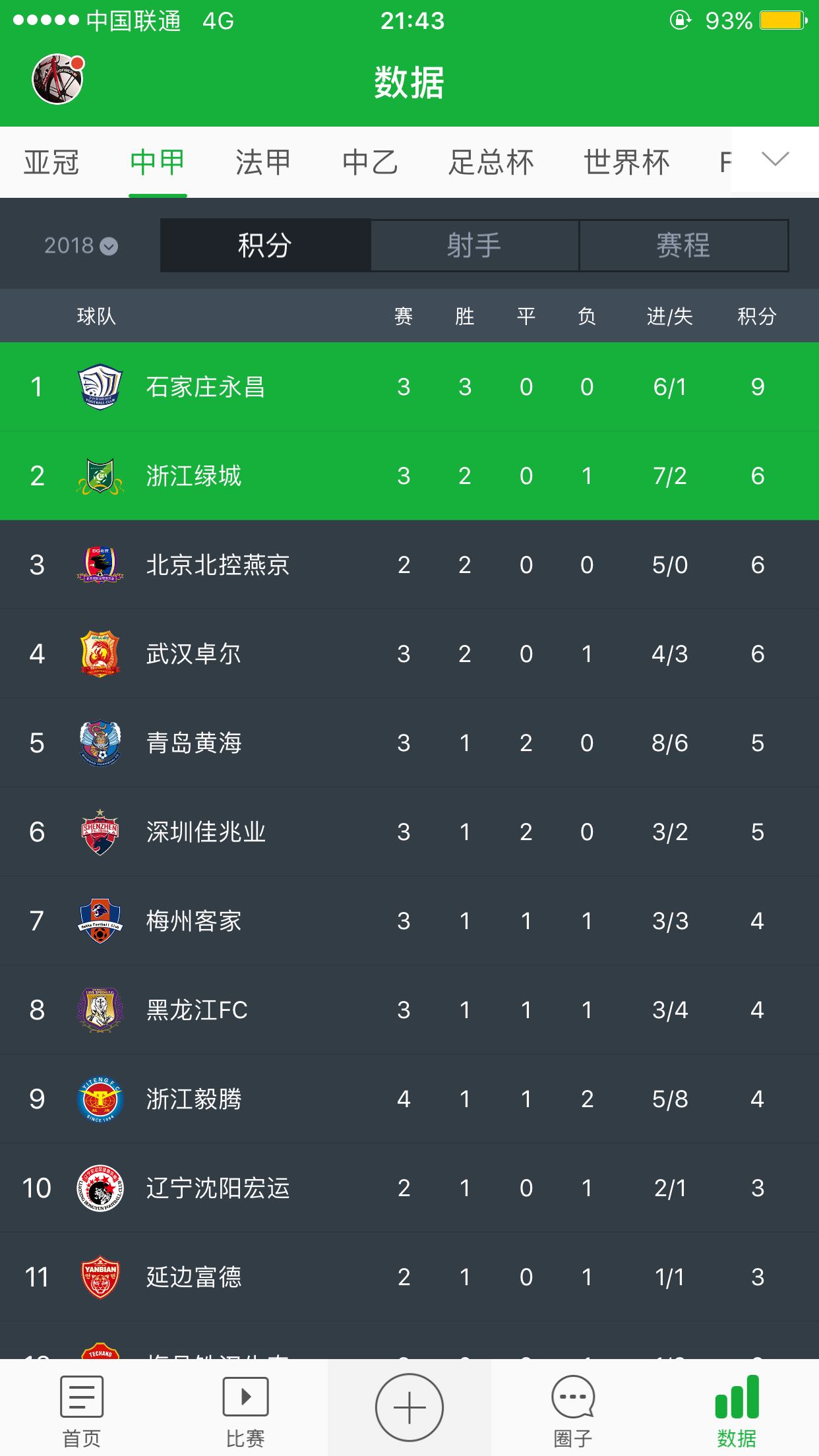This screenshot has height=1456, width=819.
Task: Tap the user profile avatar
Action: 58,79
